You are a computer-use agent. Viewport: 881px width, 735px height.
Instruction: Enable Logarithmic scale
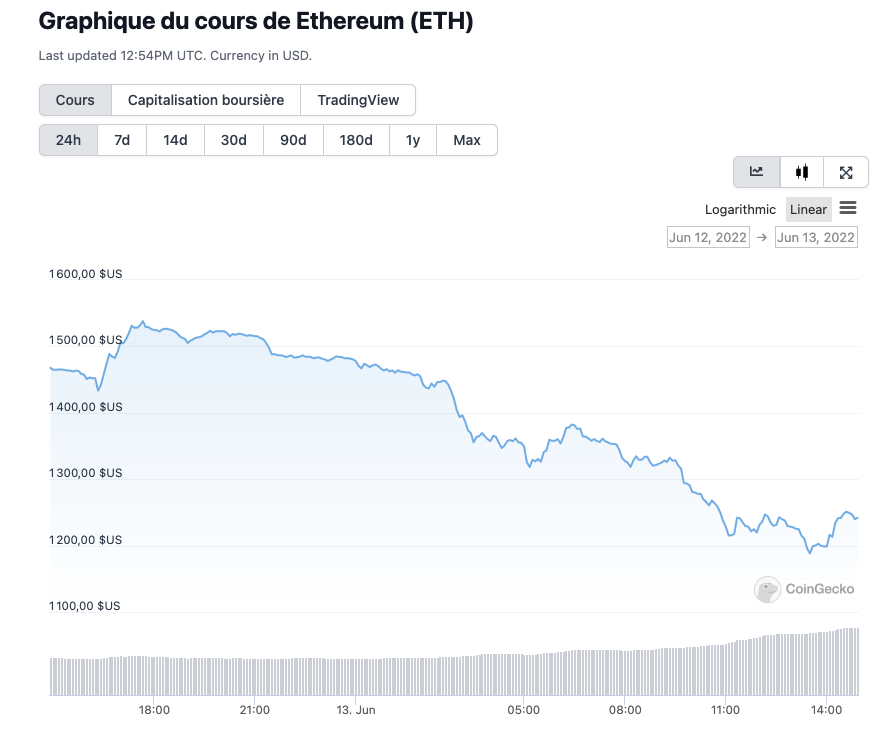[x=740, y=209]
